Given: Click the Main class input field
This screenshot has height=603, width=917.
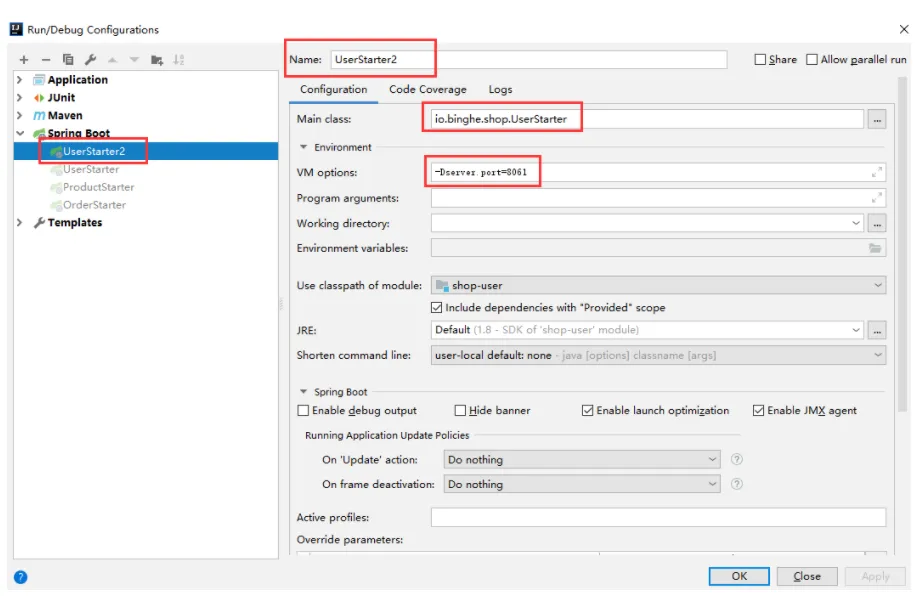Looking at the screenshot, I should (x=647, y=119).
